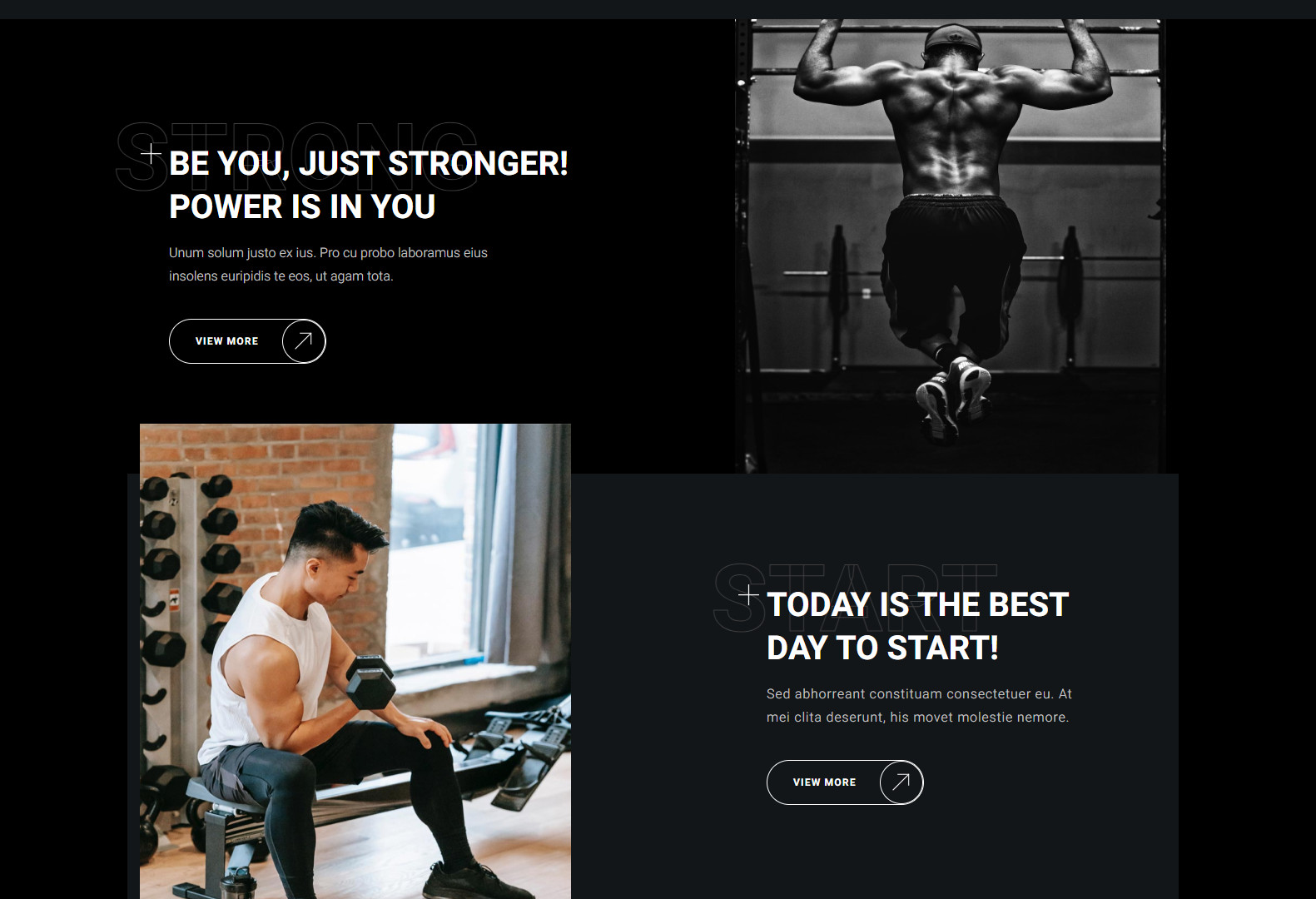Click the paragraph starting 'Unum solum justo'
This screenshot has width=1316, height=899.
pyautogui.click(x=328, y=264)
